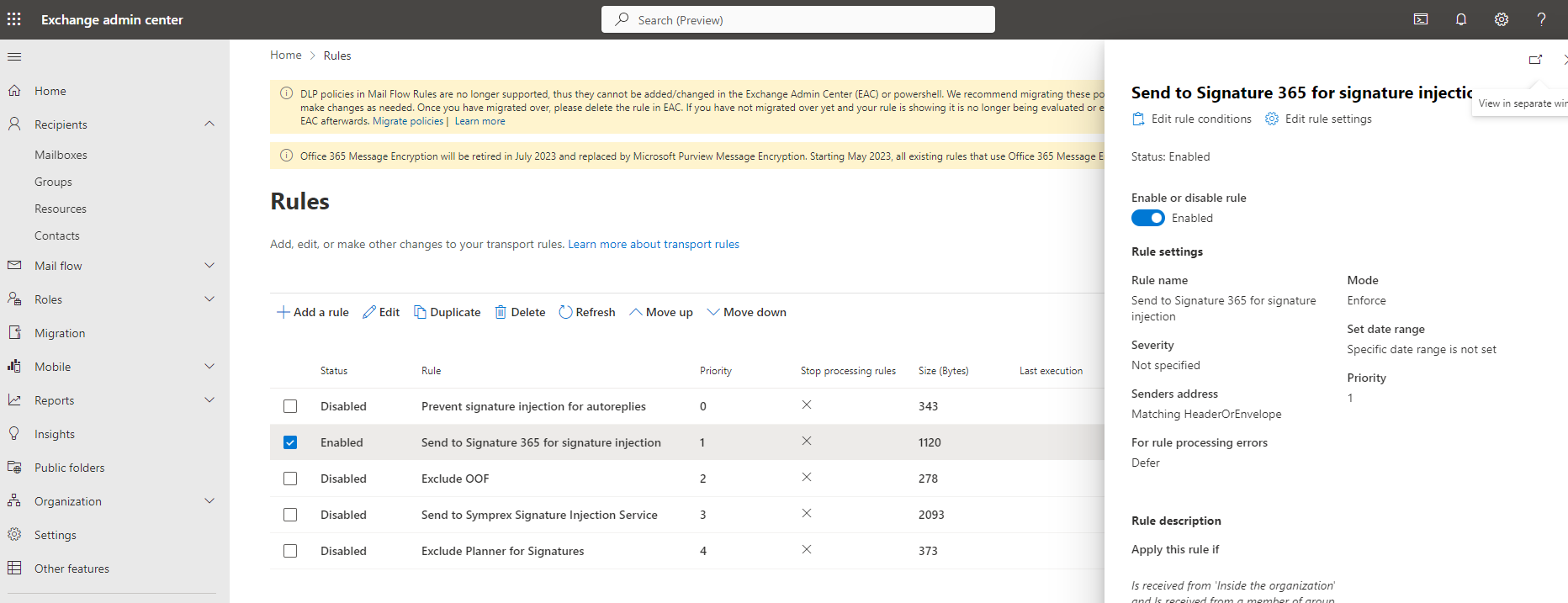Click Size value '2093' cell
The height and width of the screenshot is (603, 1568).
[x=931, y=515]
